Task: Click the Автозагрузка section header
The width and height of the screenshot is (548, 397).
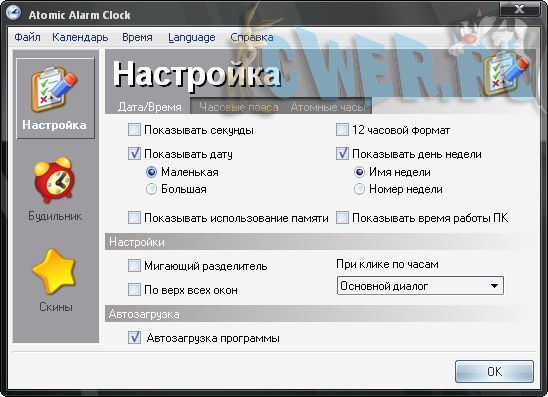Action: 320,314
